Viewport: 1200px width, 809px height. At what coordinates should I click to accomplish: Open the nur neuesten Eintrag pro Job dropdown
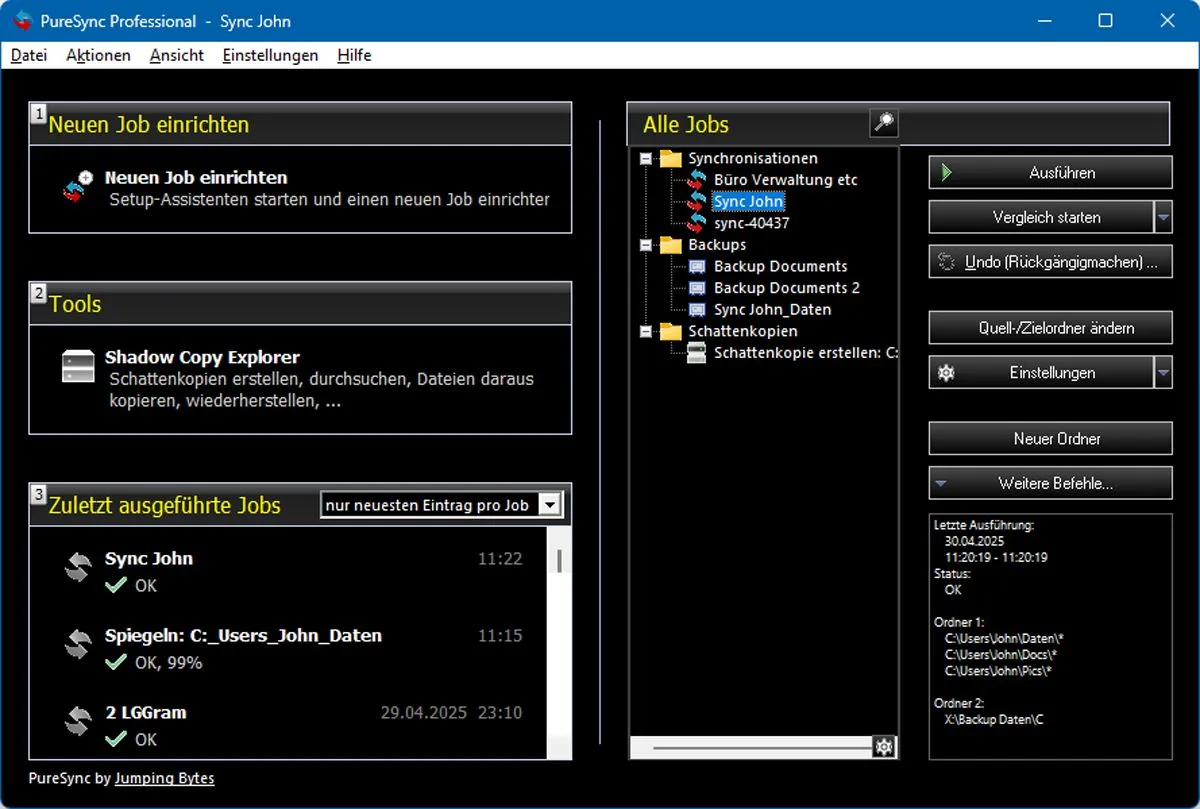pyautogui.click(x=551, y=505)
